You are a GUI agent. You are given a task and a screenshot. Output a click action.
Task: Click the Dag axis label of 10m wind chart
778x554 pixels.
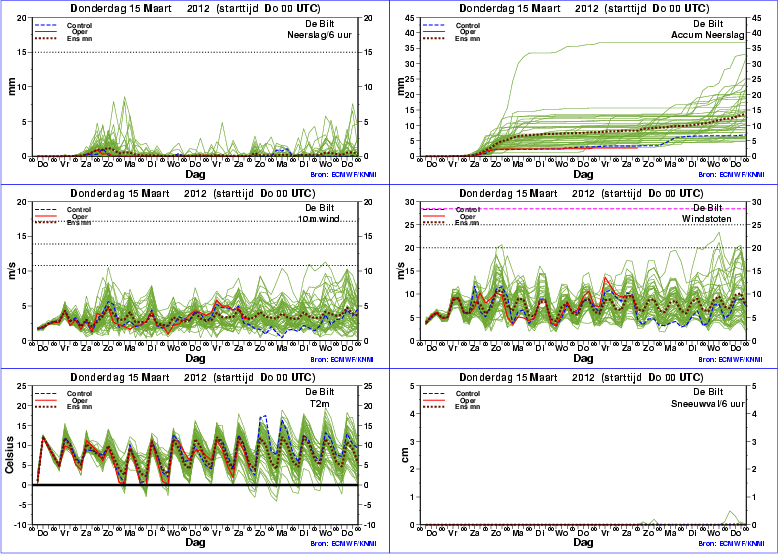coord(195,358)
